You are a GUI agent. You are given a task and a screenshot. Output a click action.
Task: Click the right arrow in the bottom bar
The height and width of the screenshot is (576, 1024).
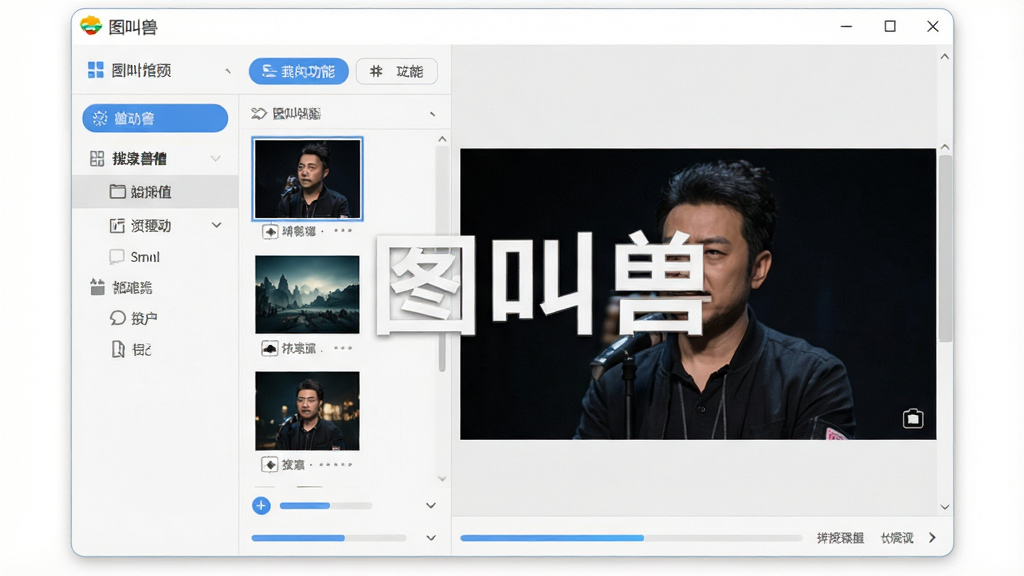point(933,537)
